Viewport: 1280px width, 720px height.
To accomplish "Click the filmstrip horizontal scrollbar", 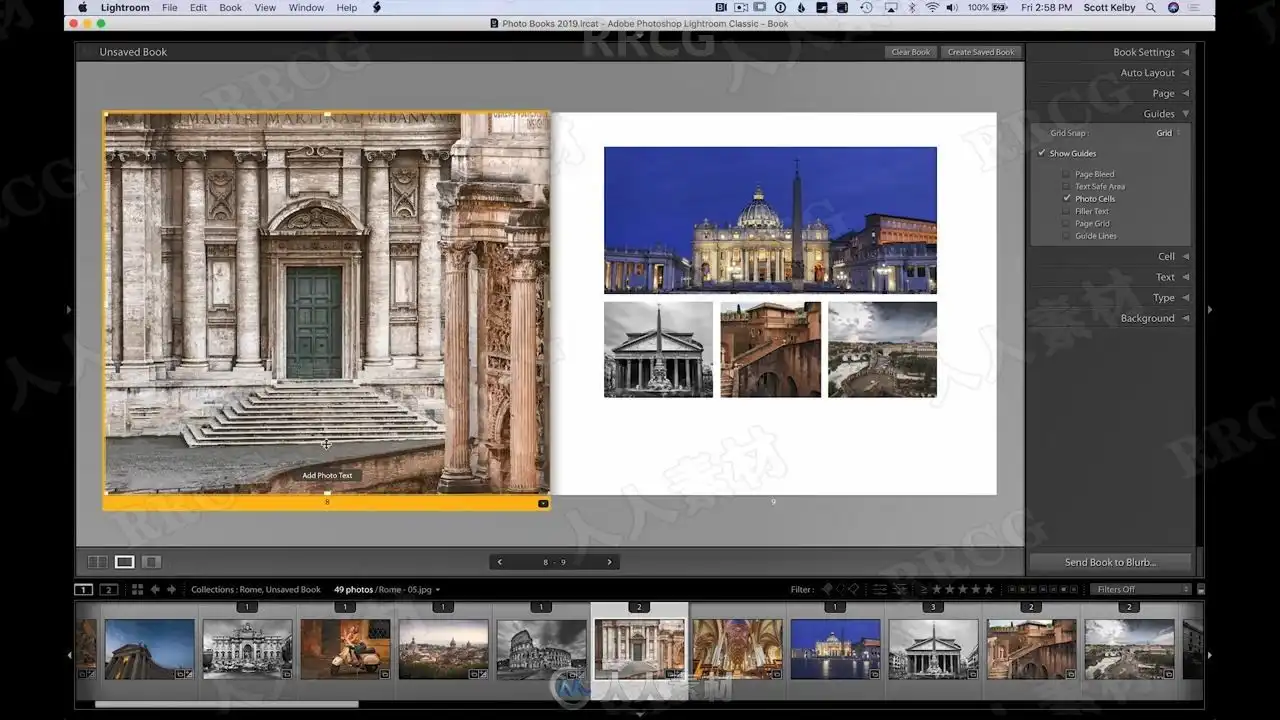I will [226, 704].
